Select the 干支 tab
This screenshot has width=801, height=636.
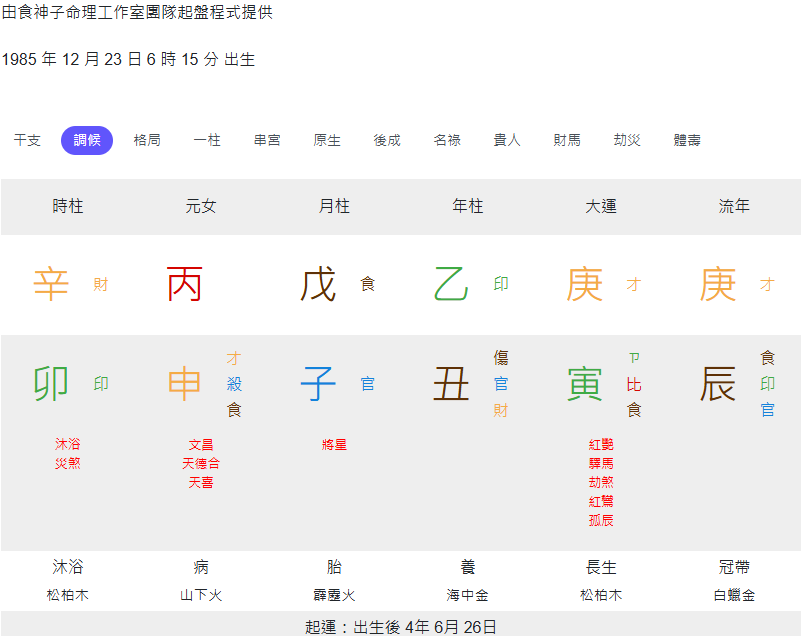[27, 140]
